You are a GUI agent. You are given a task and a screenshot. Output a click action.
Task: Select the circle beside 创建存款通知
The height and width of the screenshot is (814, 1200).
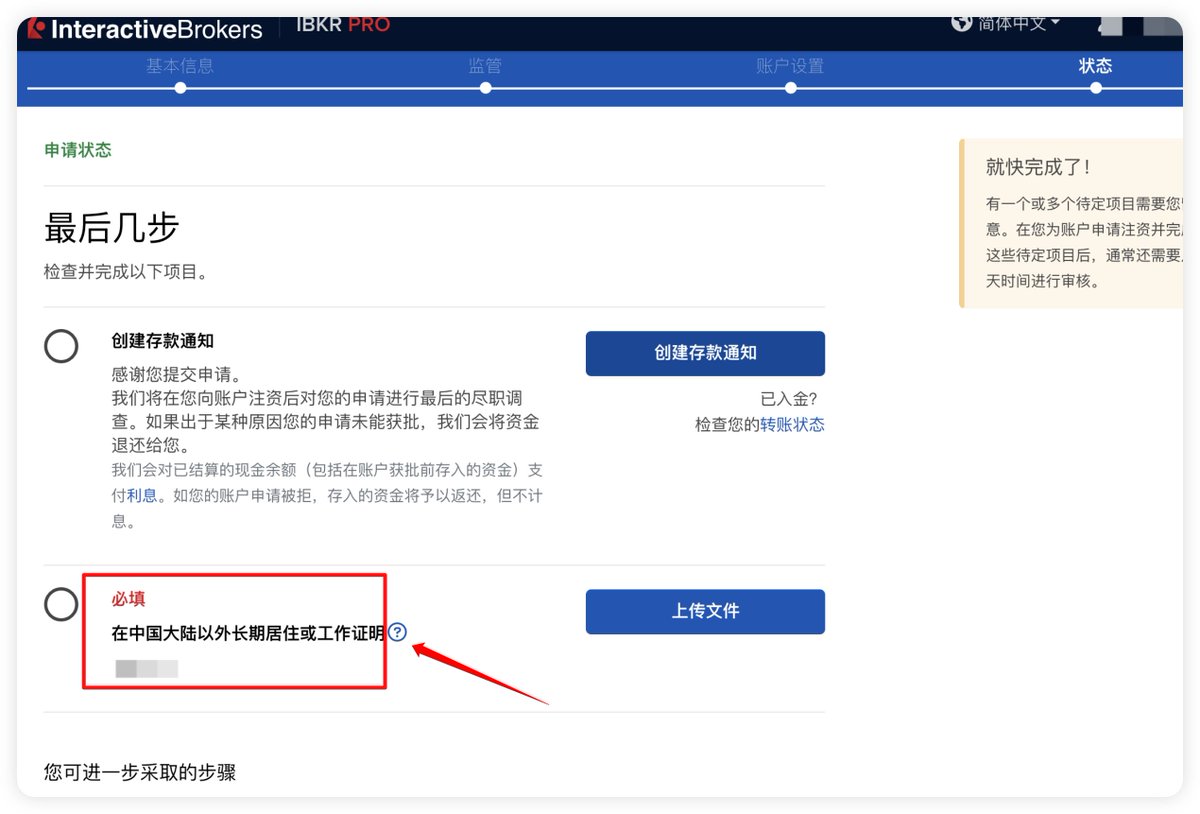pyautogui.click(x=61, y=346)
